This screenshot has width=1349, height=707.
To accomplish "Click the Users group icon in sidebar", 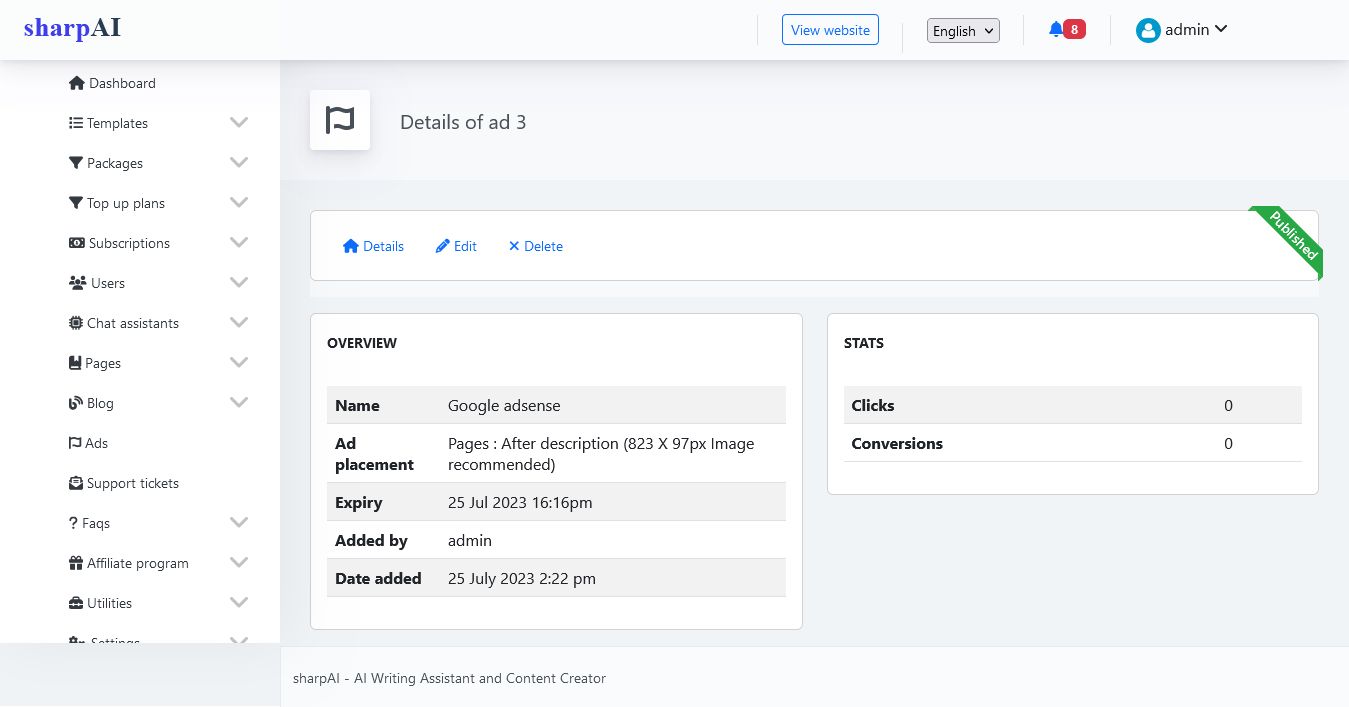I will 77,283.
